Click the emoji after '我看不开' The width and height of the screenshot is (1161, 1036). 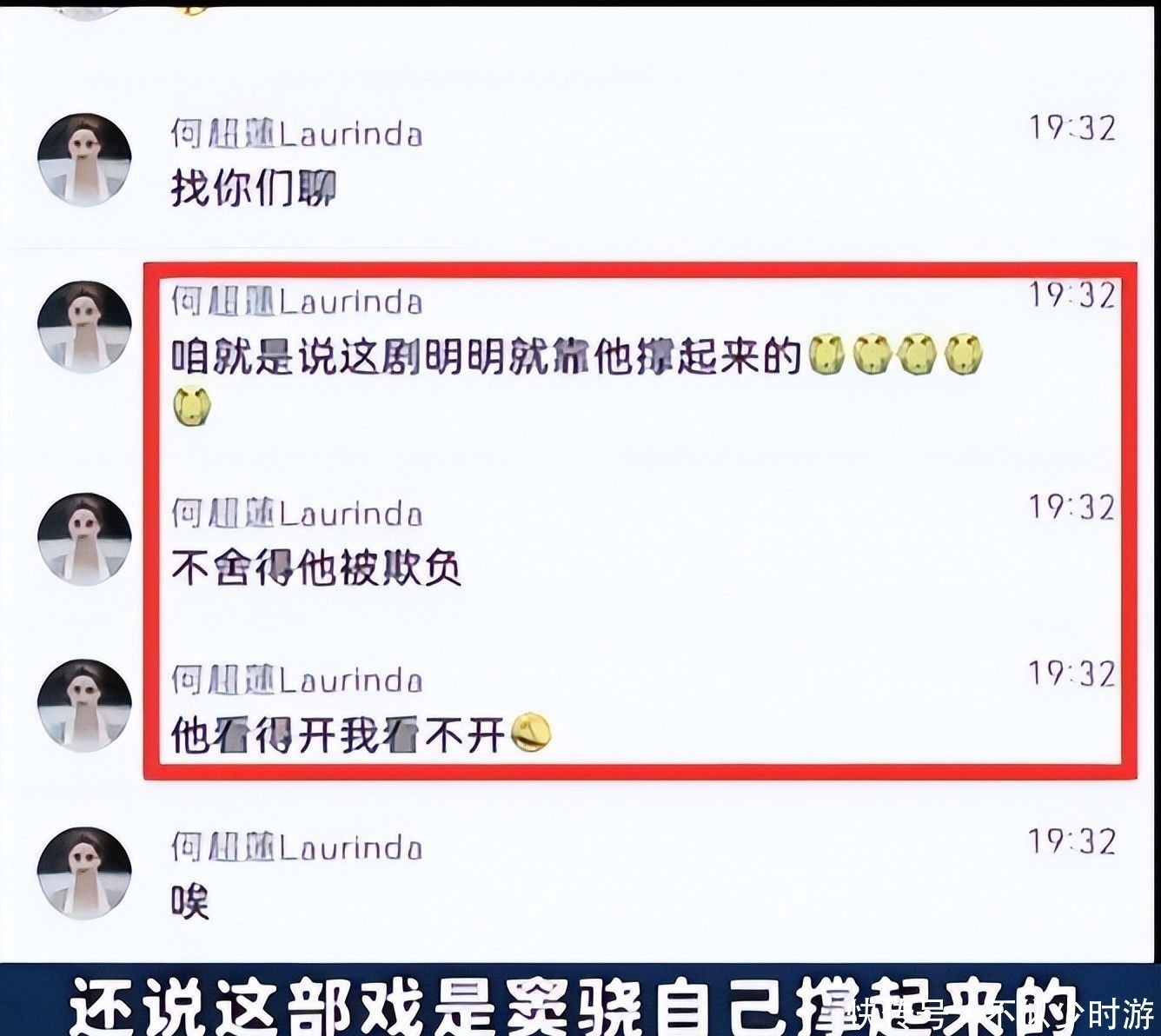tap(531, 733)
